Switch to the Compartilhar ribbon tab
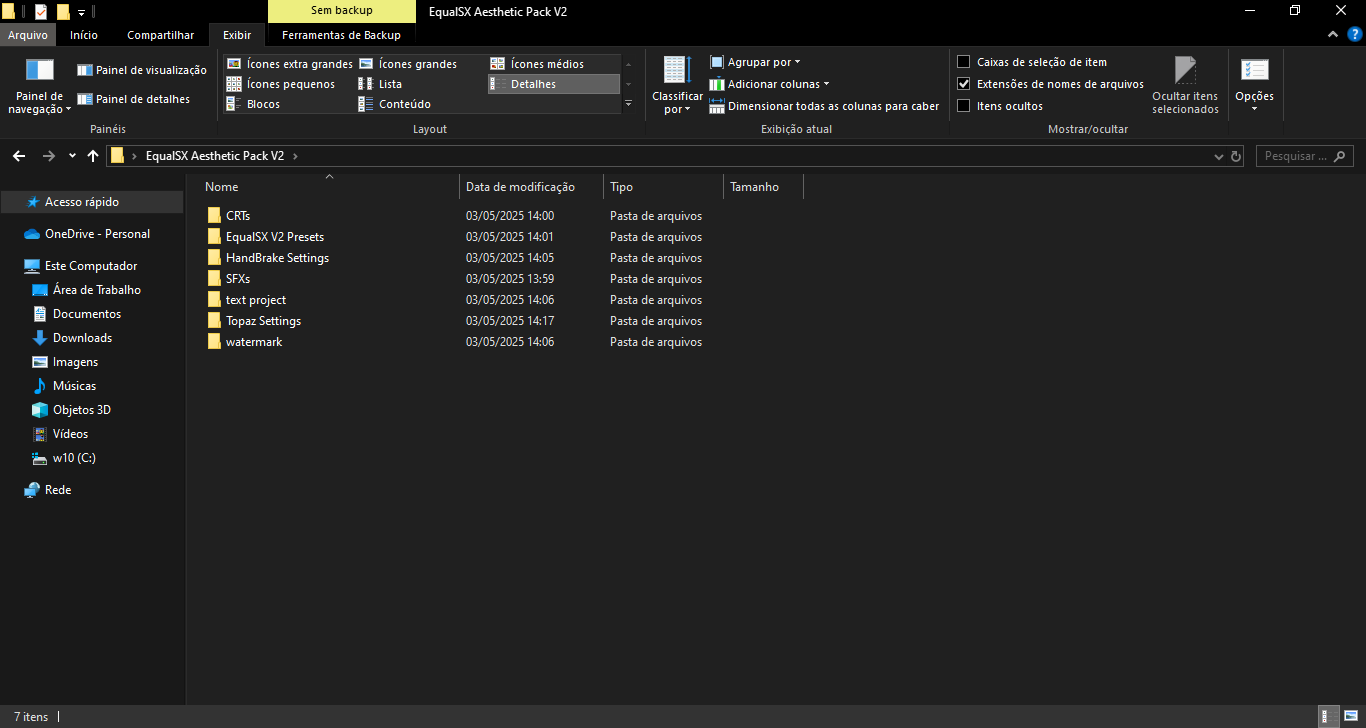This screenshot has width=1366, height=728. coord(161,35)
